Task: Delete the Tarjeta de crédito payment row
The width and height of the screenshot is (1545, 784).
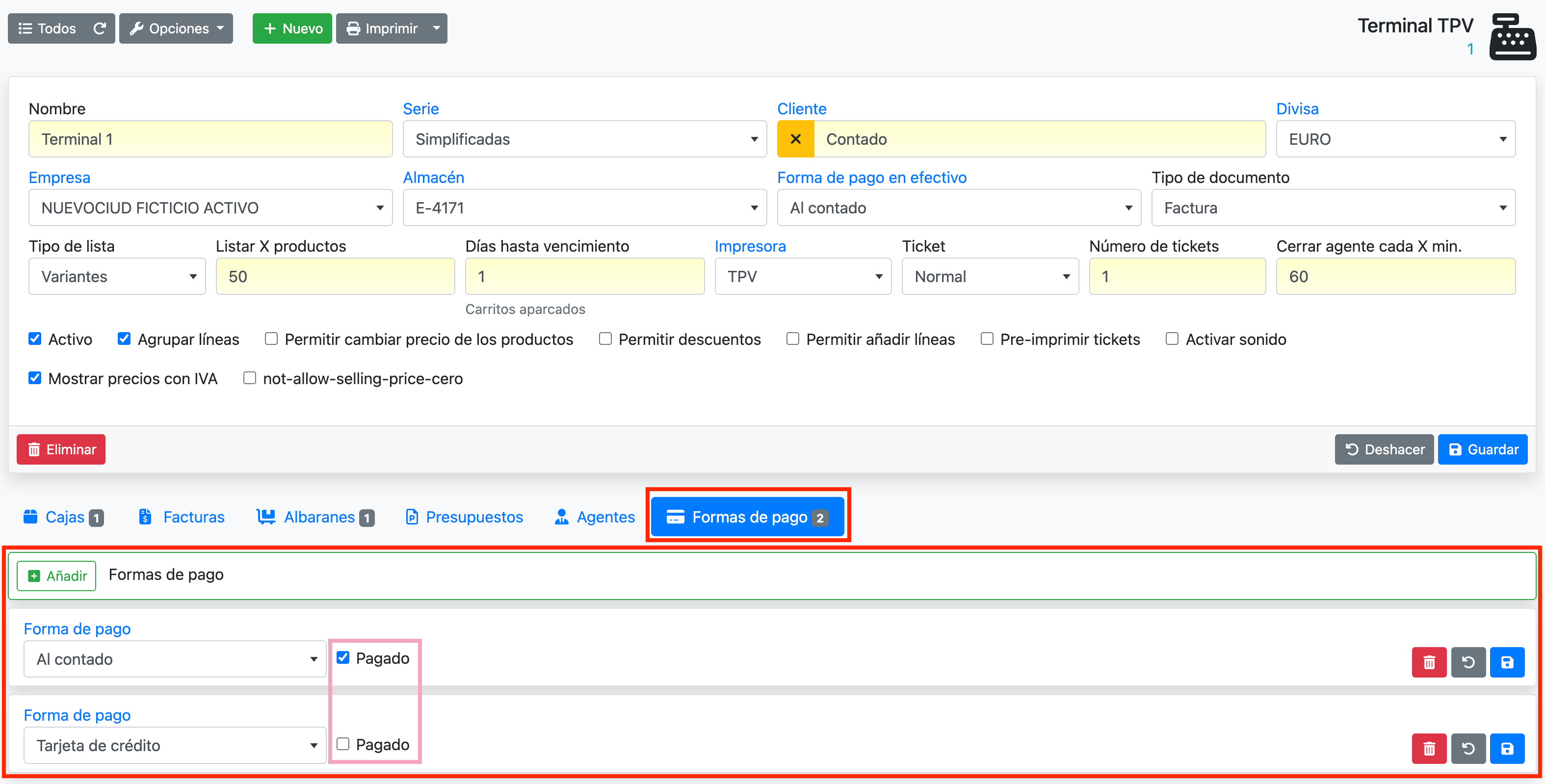Action: (x=1429, y=749)
